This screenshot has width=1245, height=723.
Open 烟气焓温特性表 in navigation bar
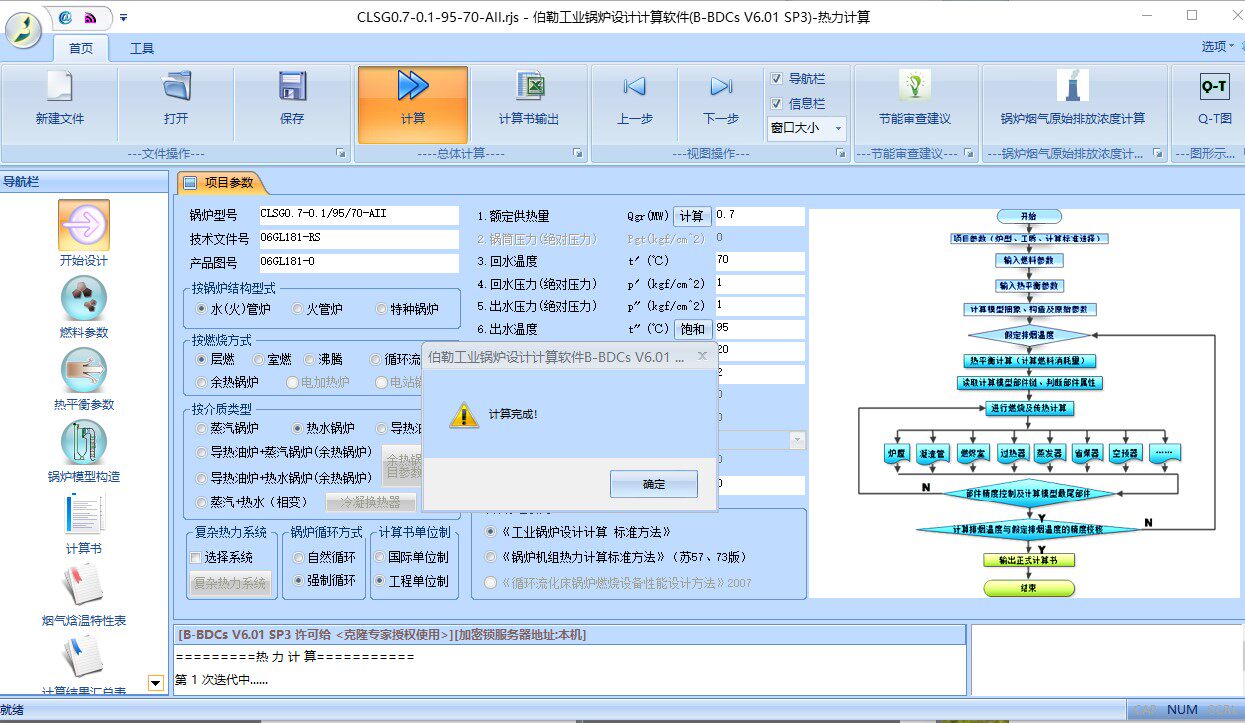pyautogui.click(x=84, y=595)
